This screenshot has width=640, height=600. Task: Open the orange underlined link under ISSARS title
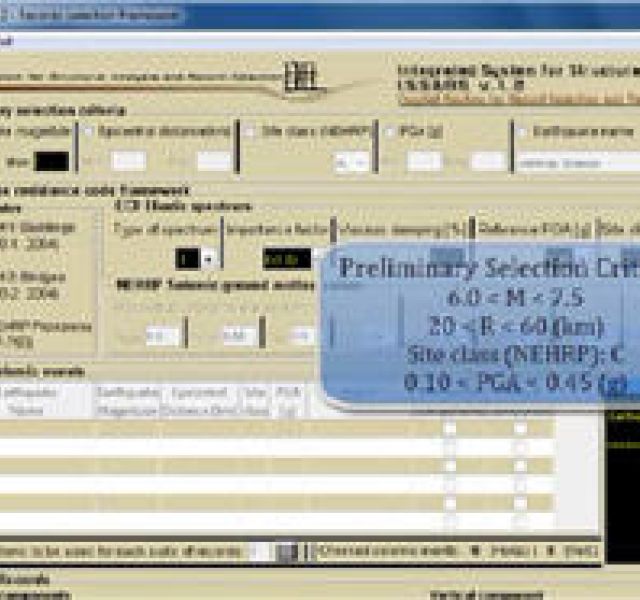[x=518, y=99]
